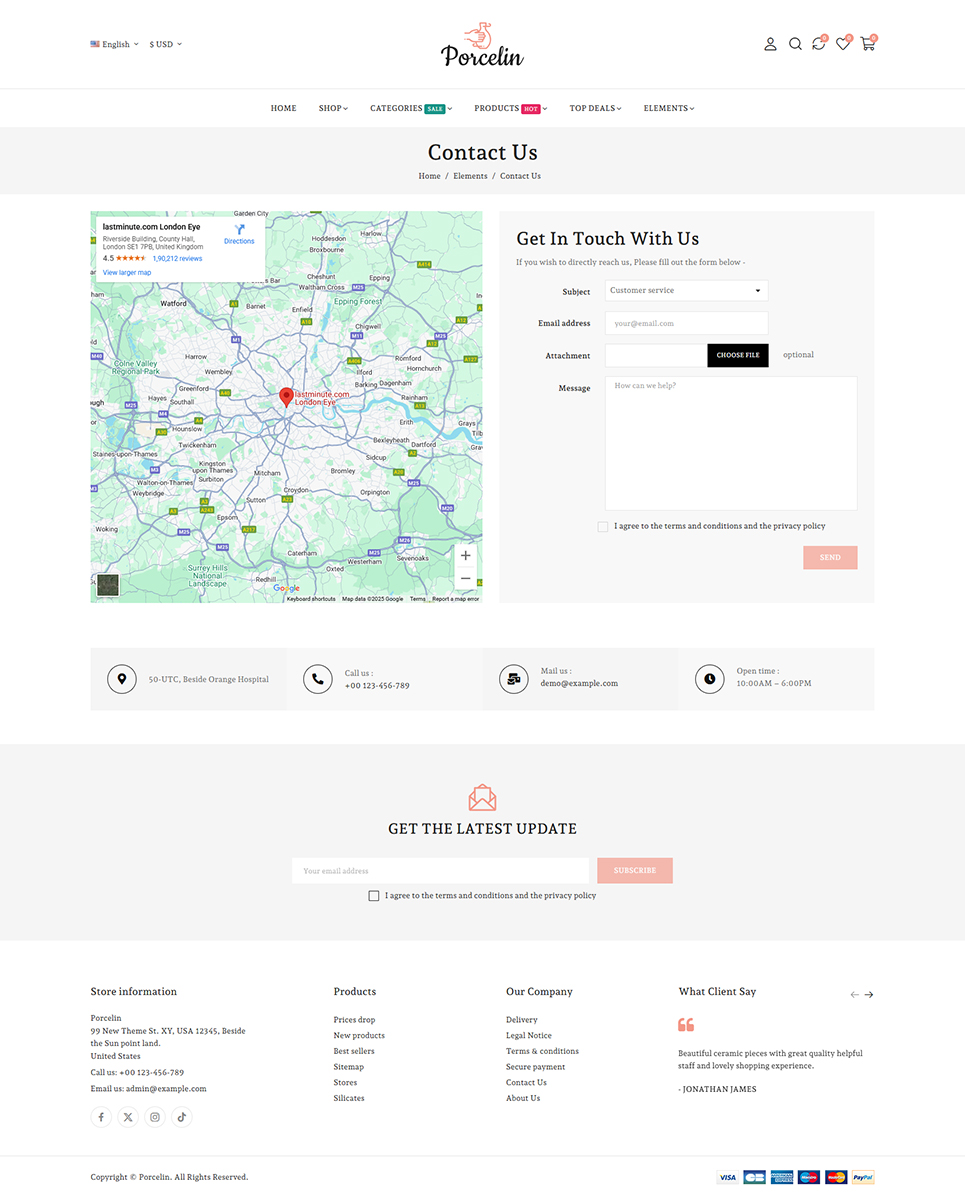The height and width of the screenshot is (1200, 965).
Task: Open the shopping cart icon
Action: [867, 44]
